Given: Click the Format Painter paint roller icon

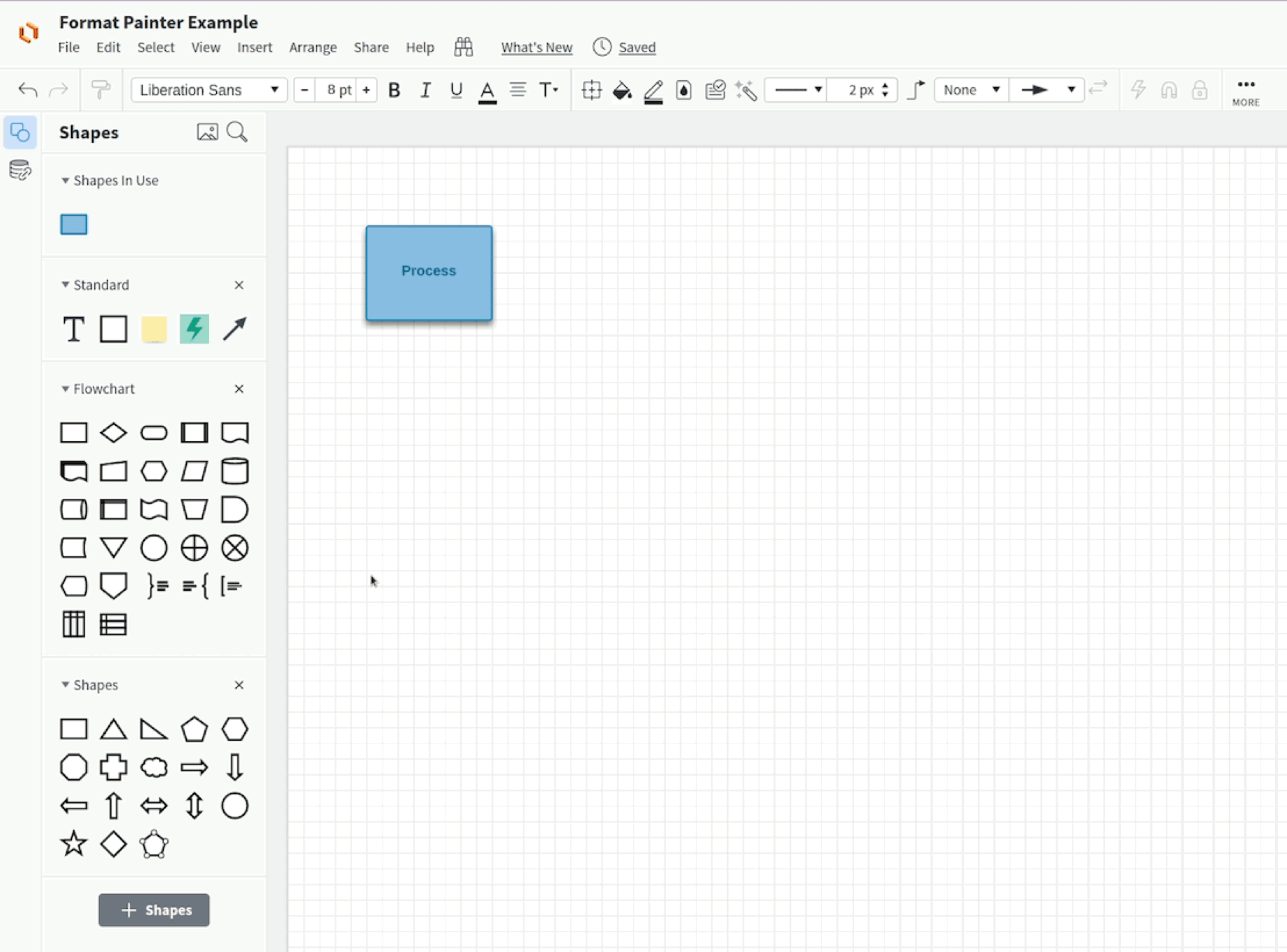Looking at the screenshot, I should [100, 90].
